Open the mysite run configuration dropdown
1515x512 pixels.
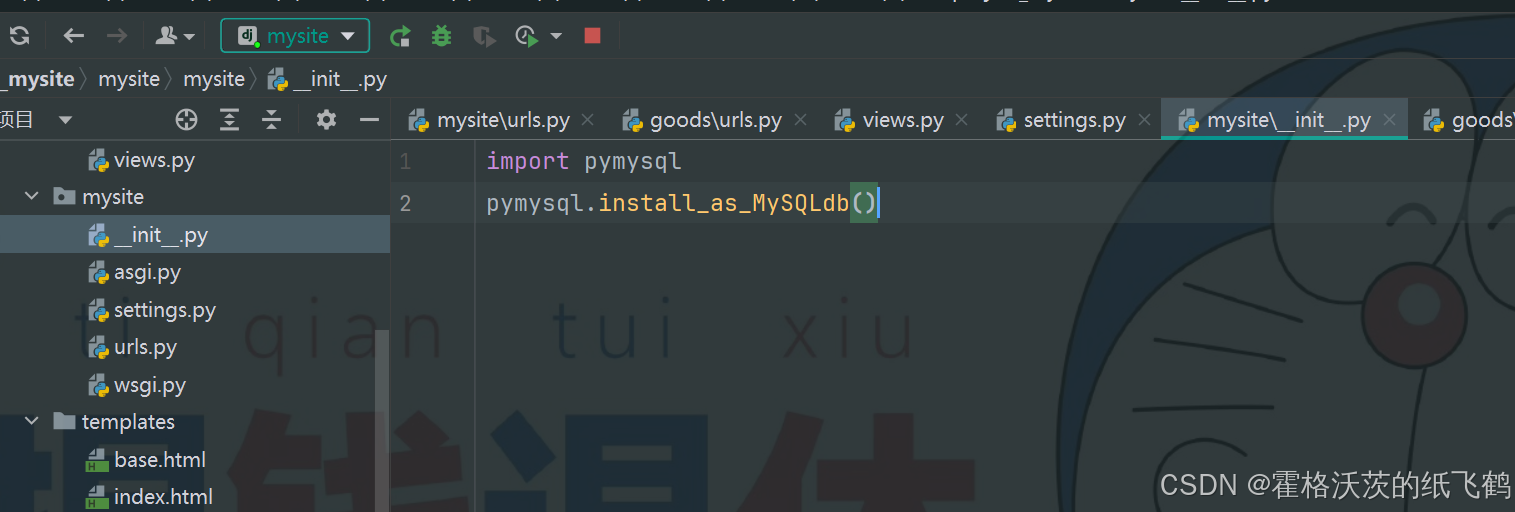click(x=295, y=36)
